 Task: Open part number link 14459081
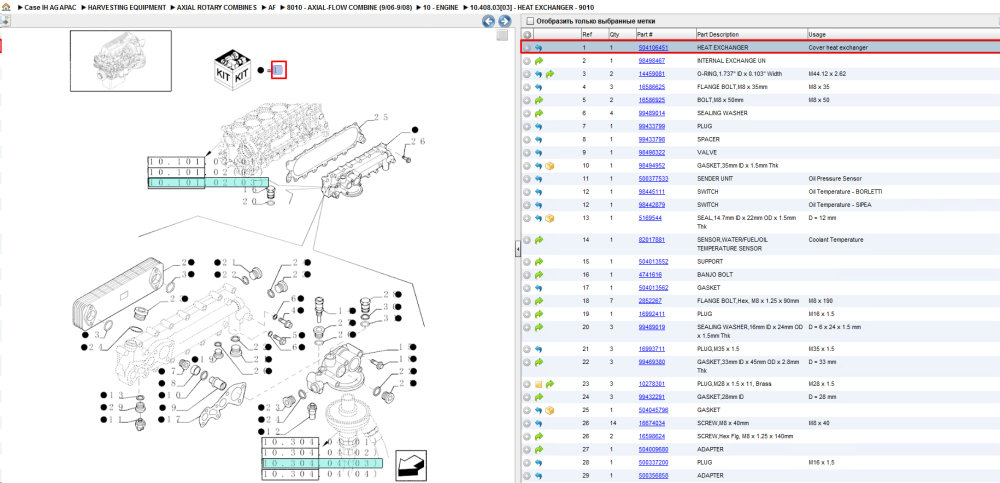pyautogui.click(x=652, y=74)
